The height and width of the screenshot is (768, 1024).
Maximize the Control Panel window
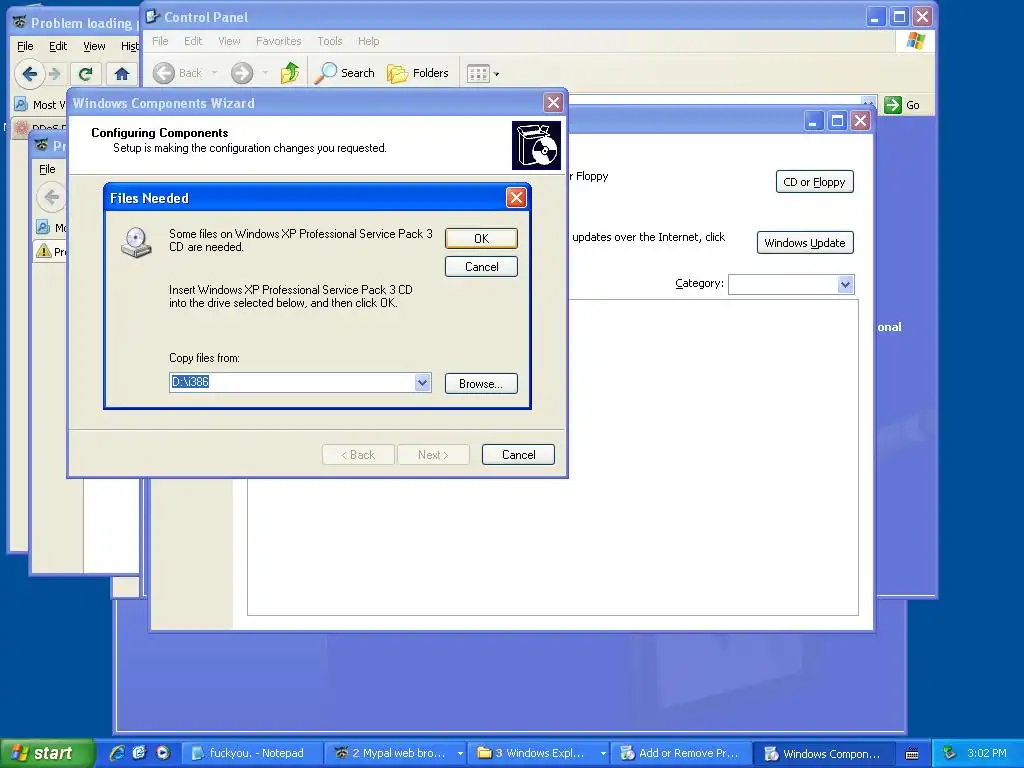(x=899, y=17)
